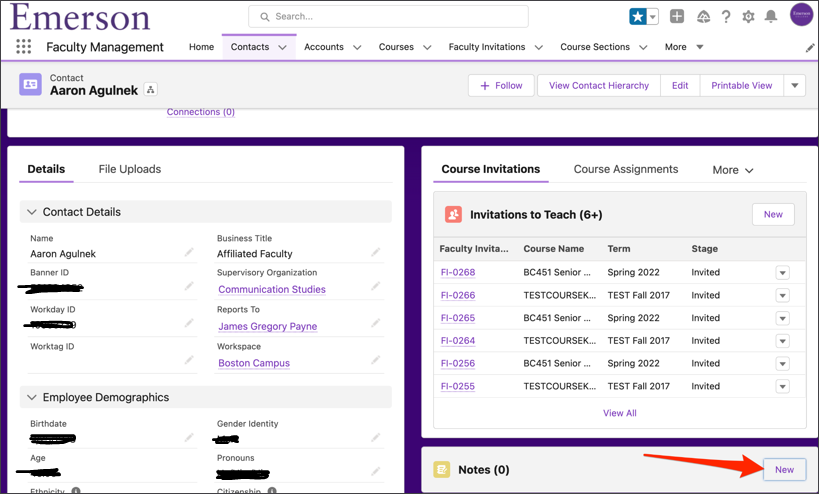
Task: Create New Invitation to Teach
Action: pyautogui.click(x=773, y=215)
